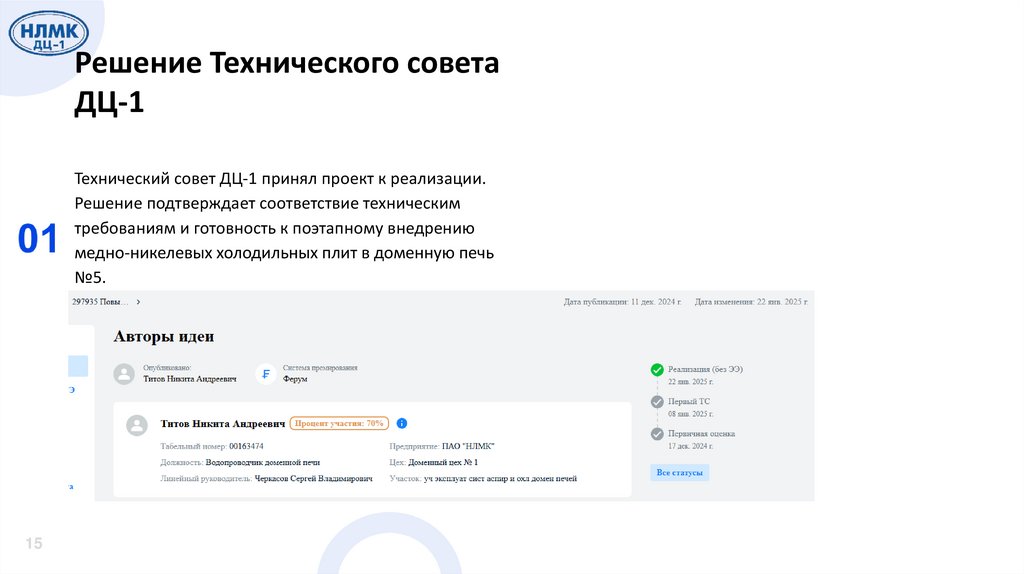Click the blue section number 01
1024x574 pixels.
[38, 238]
